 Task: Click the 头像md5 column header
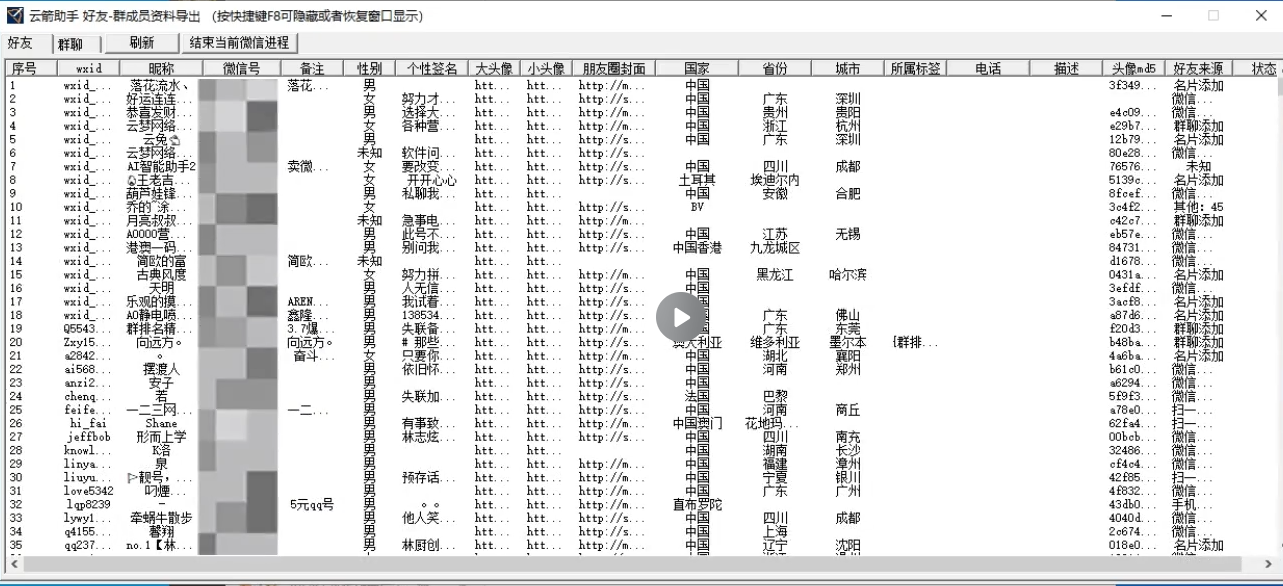point(1134,68)
